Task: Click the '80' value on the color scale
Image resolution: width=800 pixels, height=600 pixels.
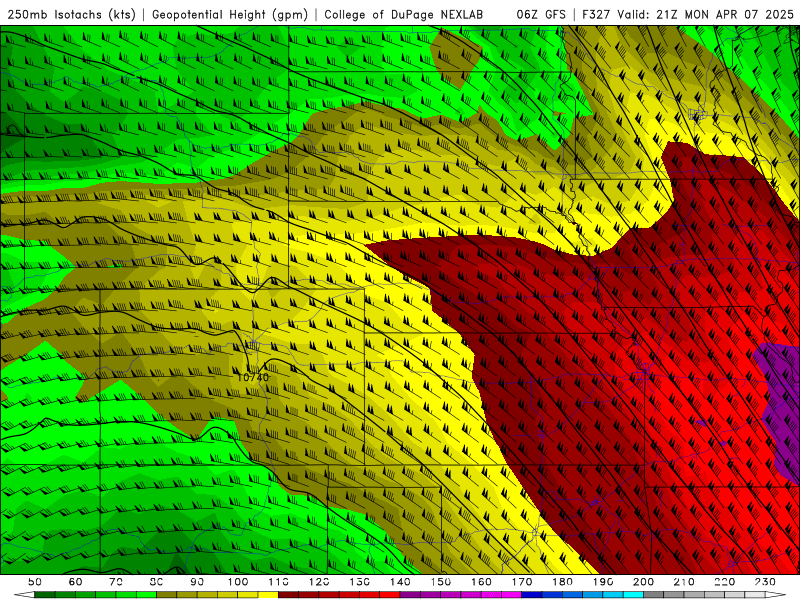Action: [156, 582]
